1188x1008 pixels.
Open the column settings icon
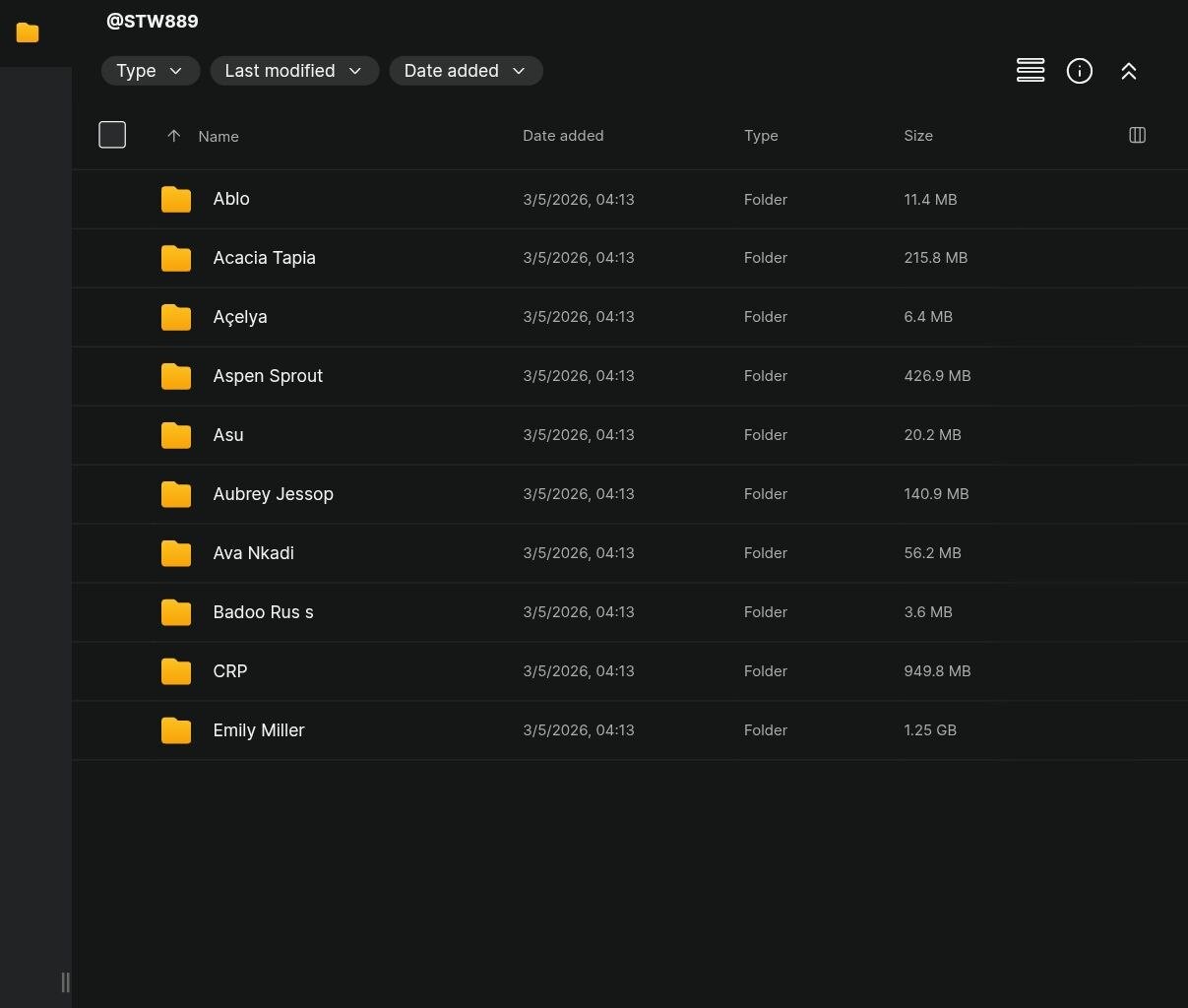pyautogui.click(x=1137, y=135)
